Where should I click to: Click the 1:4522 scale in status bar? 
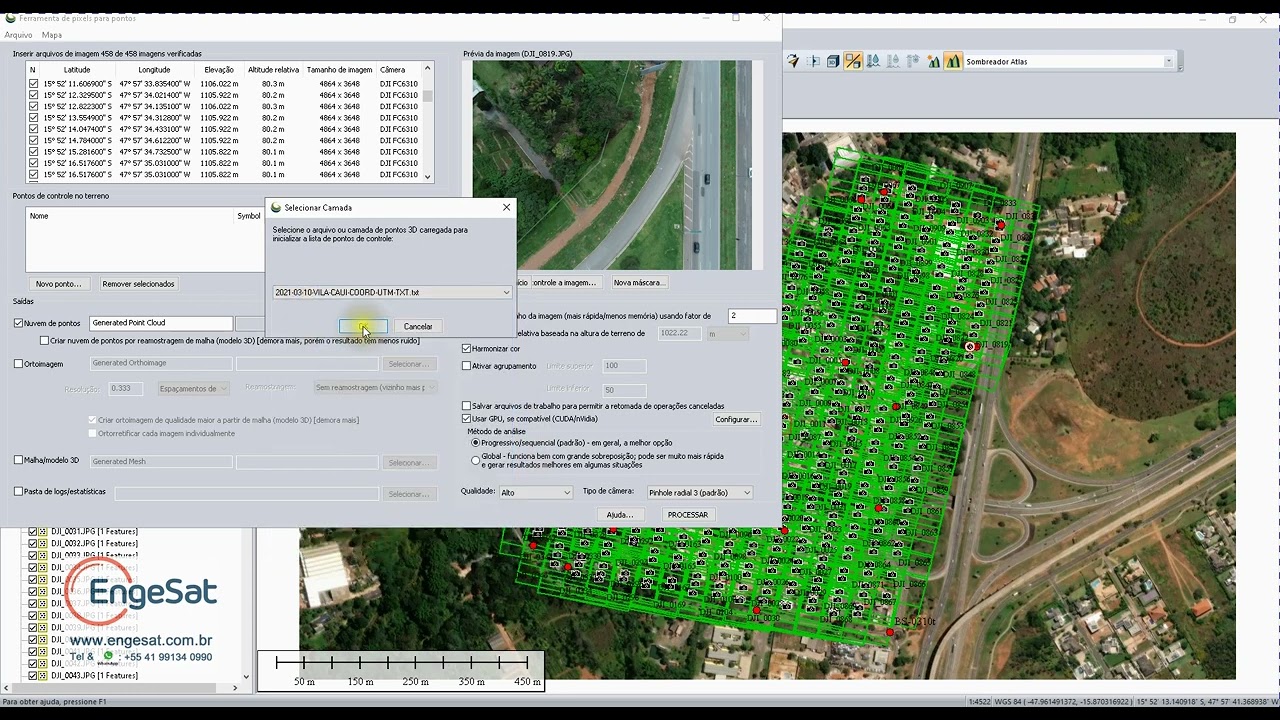979,702
